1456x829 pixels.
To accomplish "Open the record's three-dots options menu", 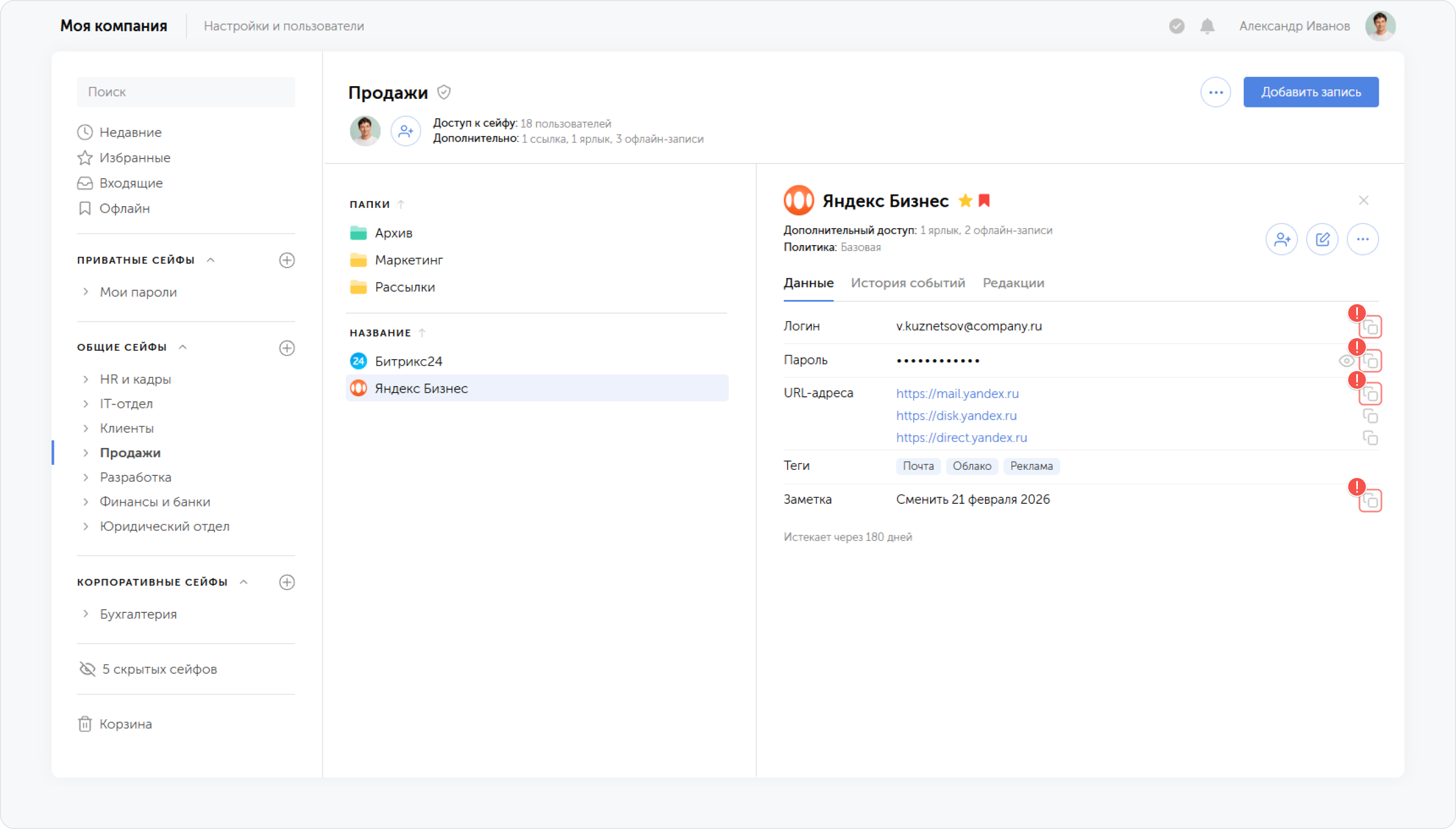I will [1363, 239].
